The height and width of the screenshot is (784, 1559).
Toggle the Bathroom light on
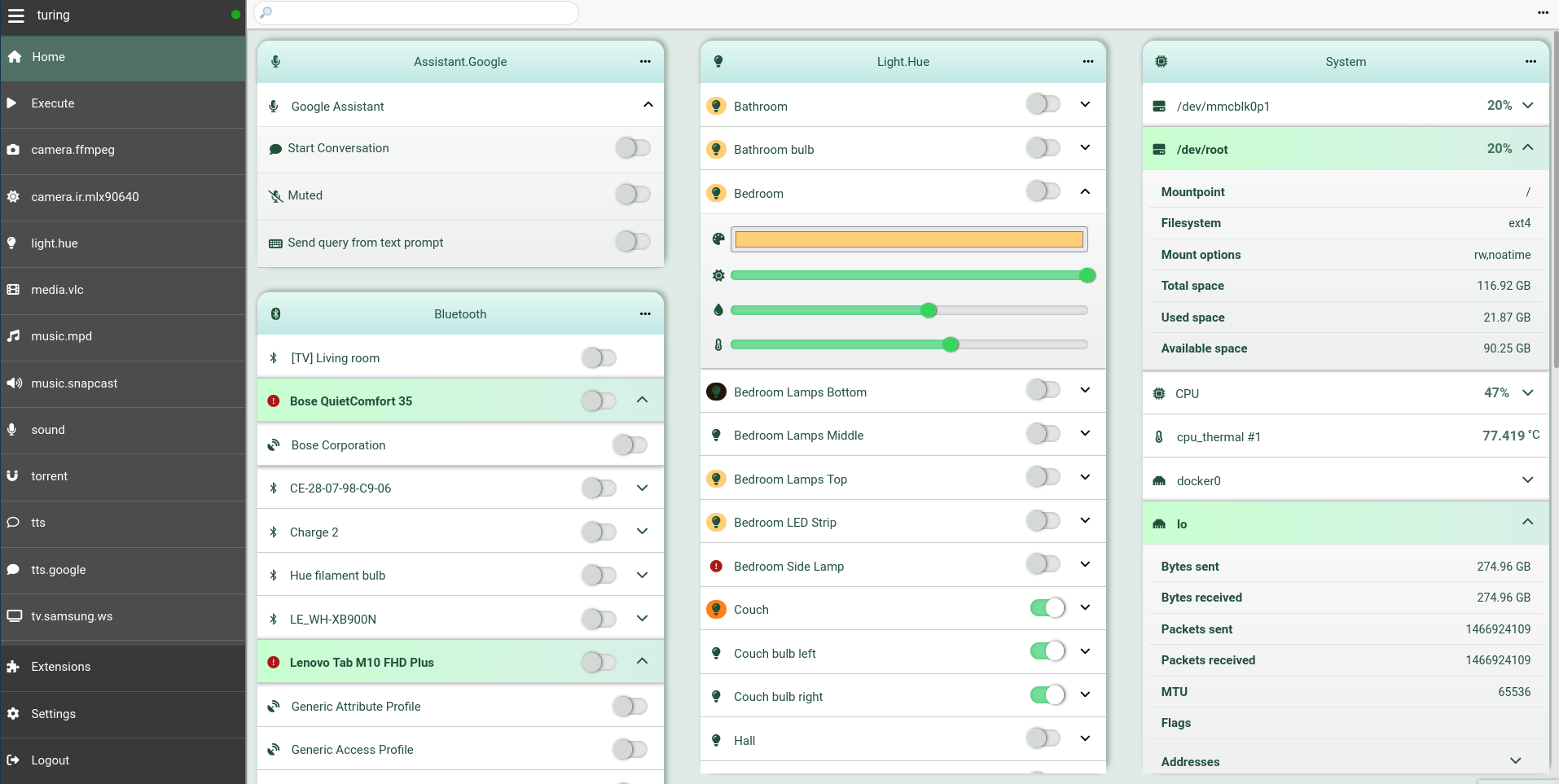[x=1043, y=103]
